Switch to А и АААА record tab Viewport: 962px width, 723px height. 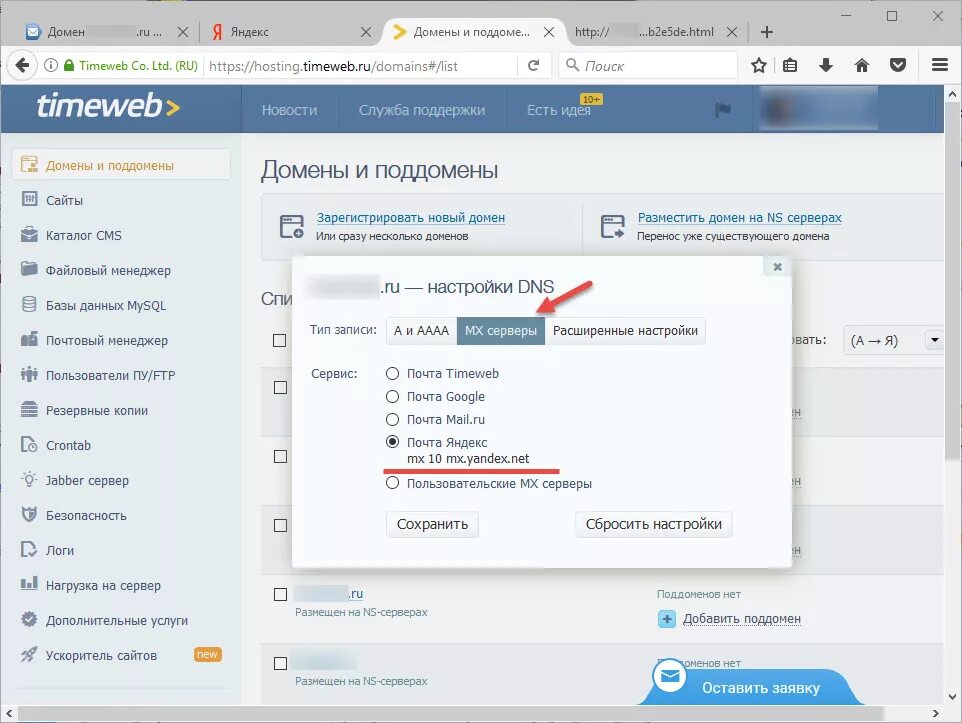pyautogui.click(x=421, y=331)
